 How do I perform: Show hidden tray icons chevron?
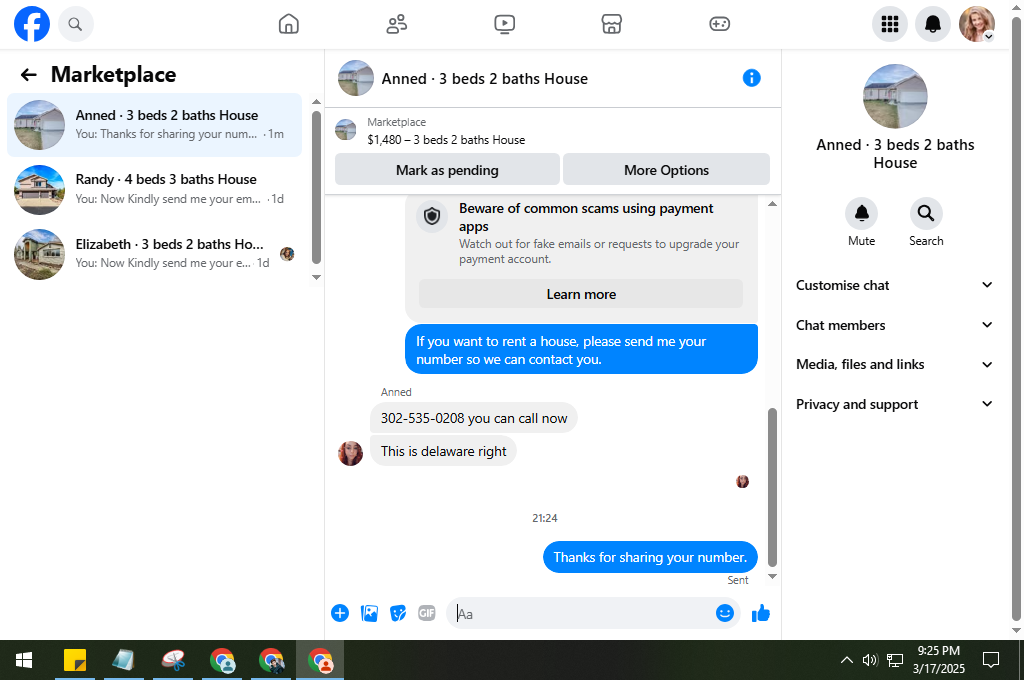tap(846, 660)
